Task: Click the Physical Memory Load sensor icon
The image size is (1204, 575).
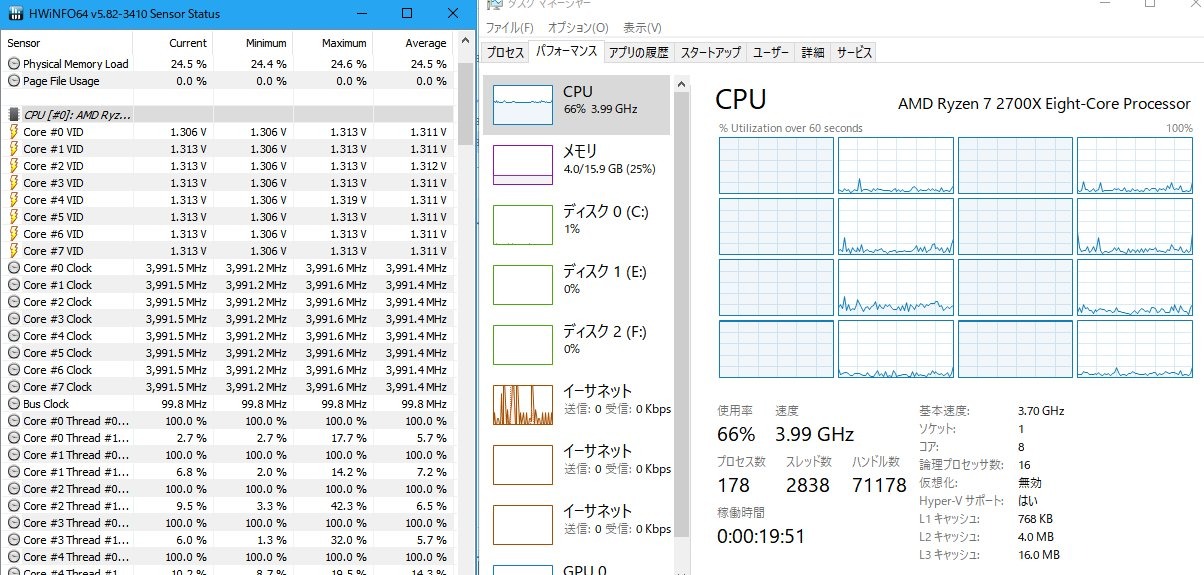Action: [x=13, y=64]
